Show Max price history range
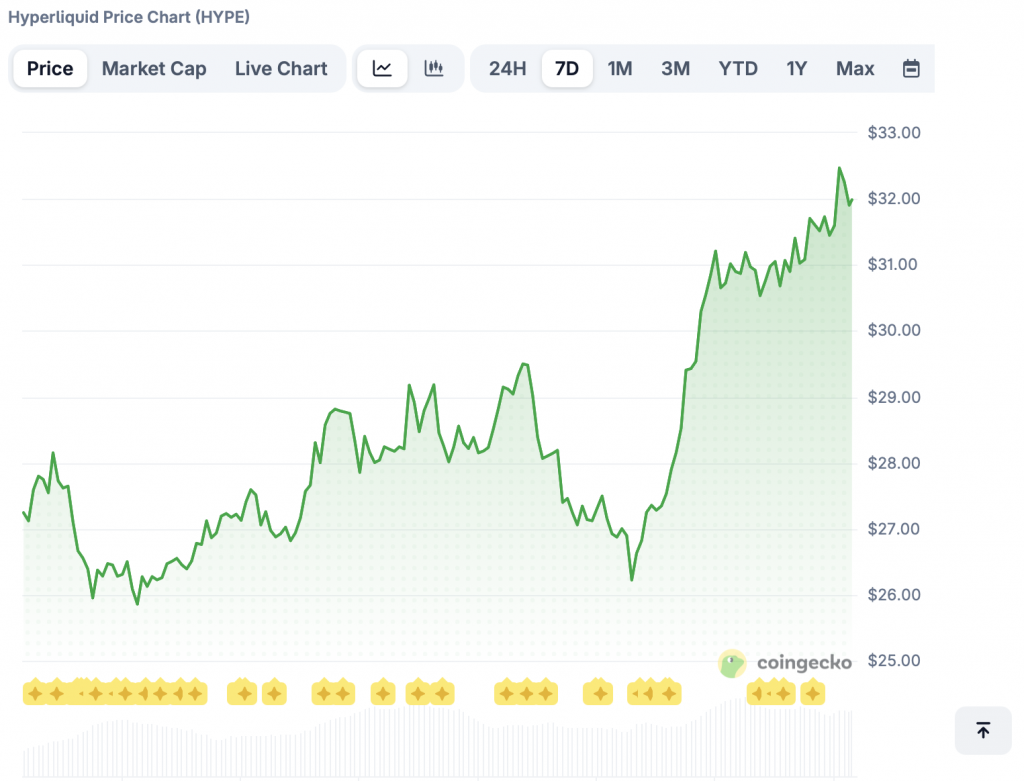The width and height of the screenshot is (1024, 781). coord(855,68)
